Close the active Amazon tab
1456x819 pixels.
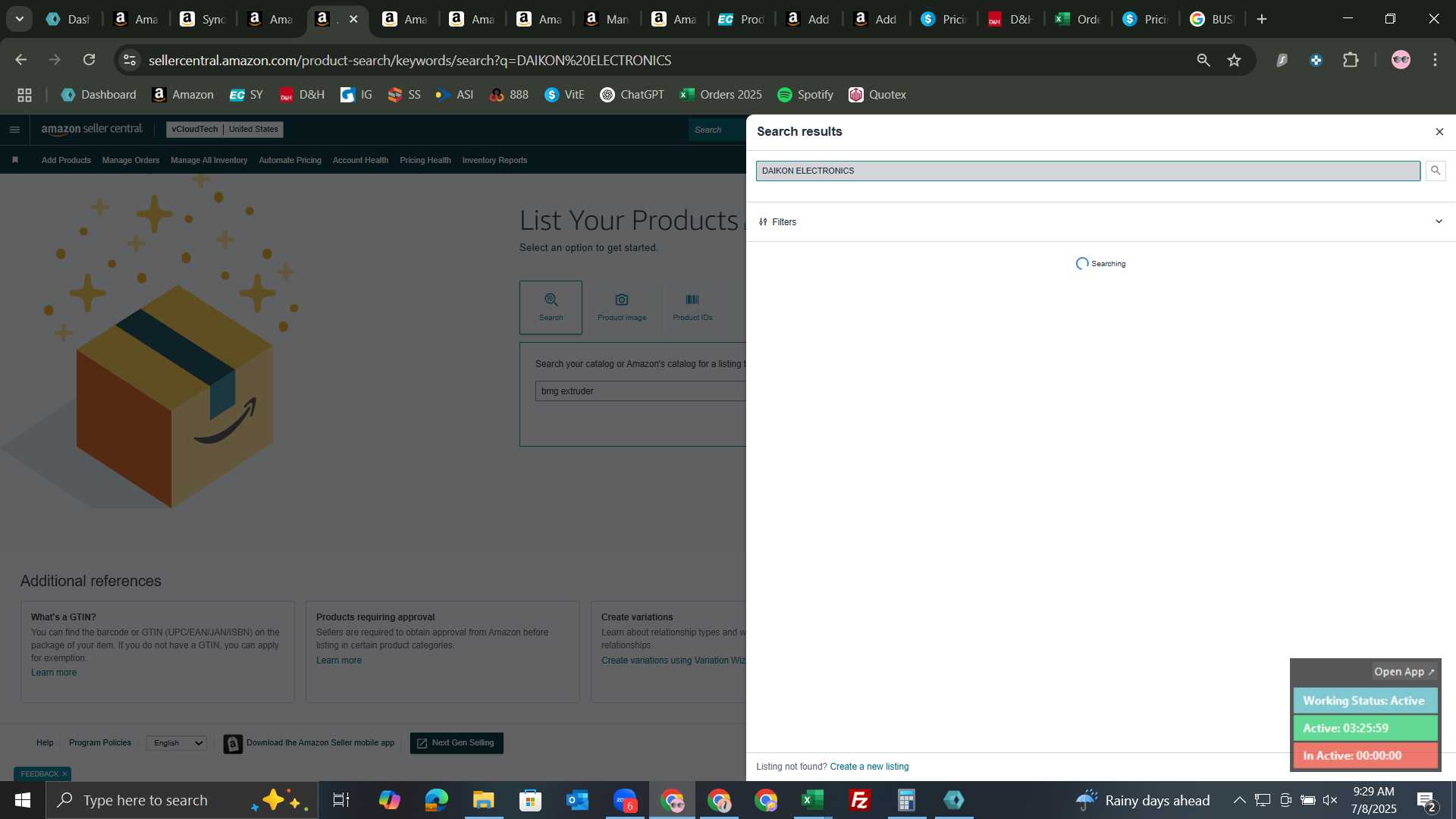tap(353, 19)
